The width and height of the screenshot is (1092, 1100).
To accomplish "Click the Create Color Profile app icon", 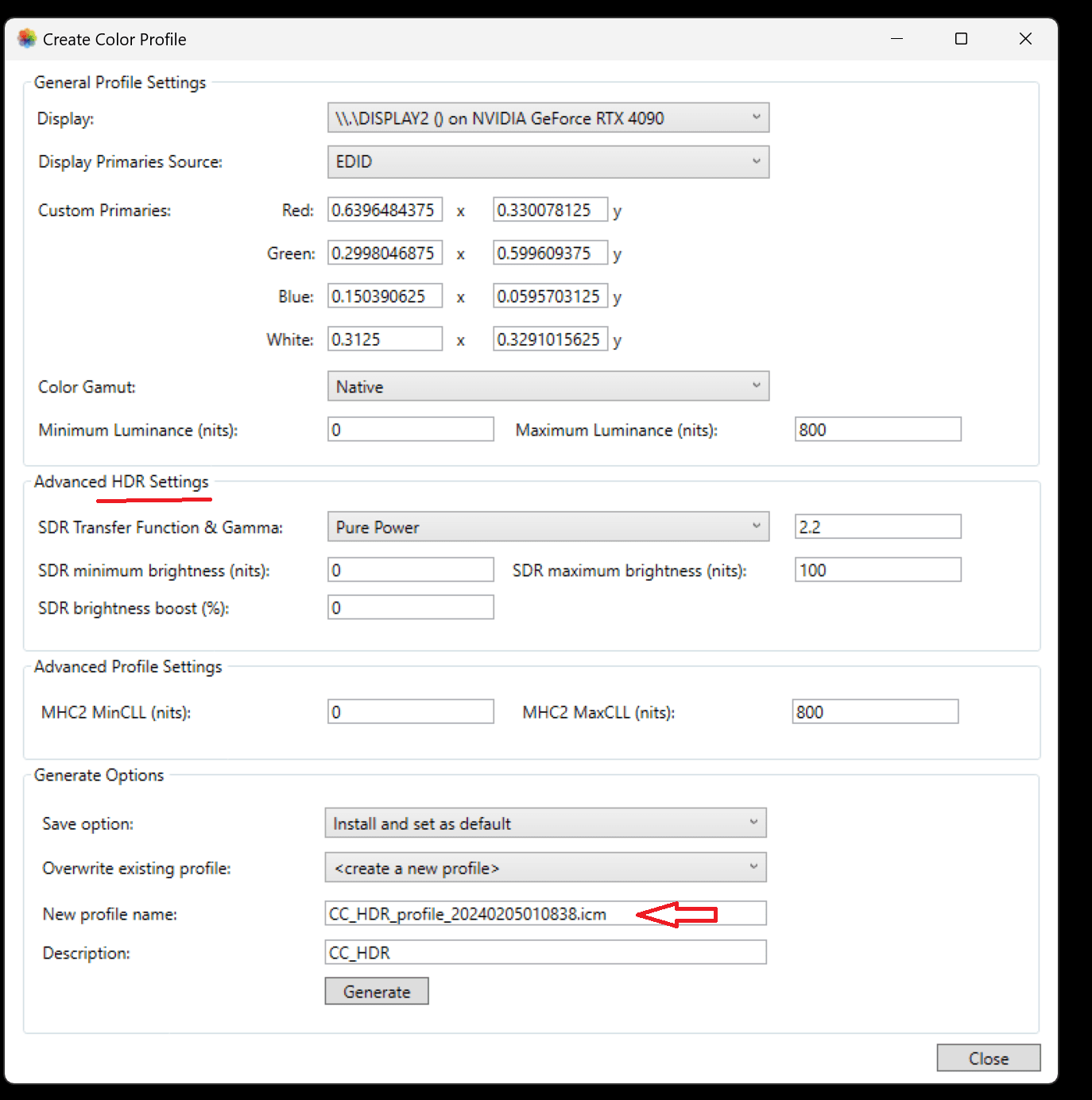I will point(27,38).
